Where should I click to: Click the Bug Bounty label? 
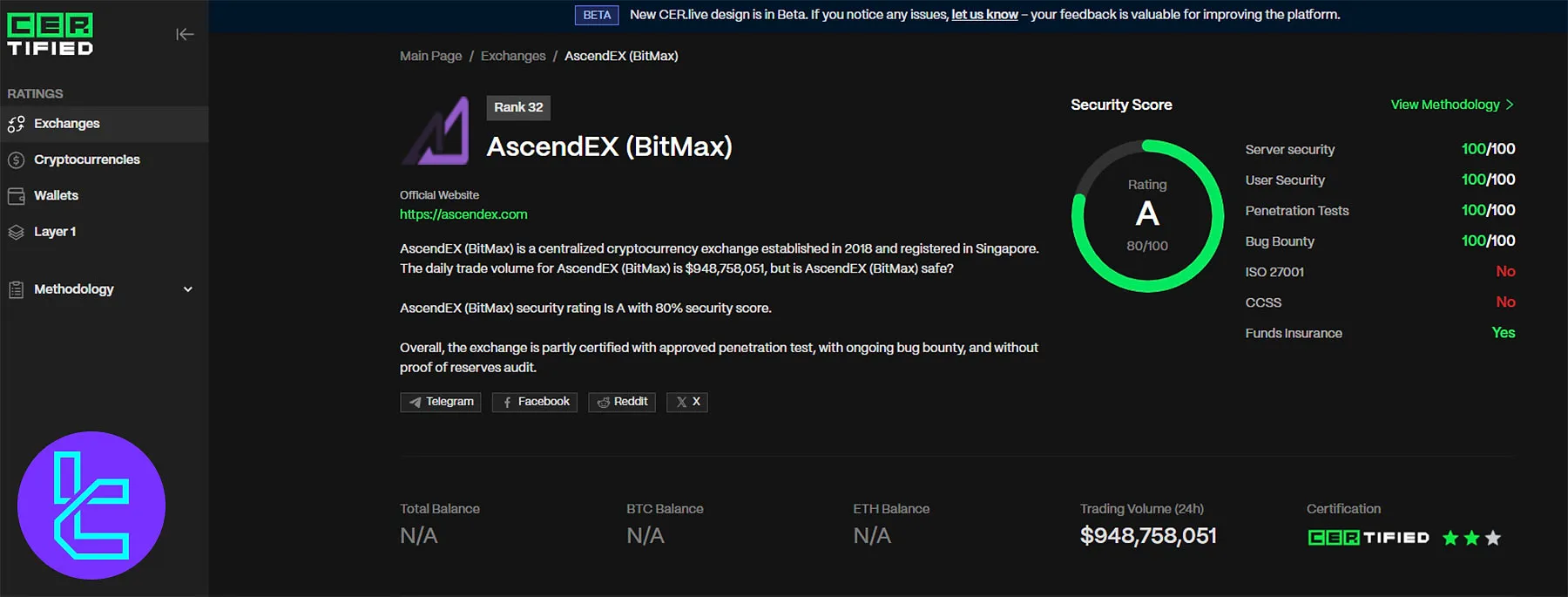1280,241
